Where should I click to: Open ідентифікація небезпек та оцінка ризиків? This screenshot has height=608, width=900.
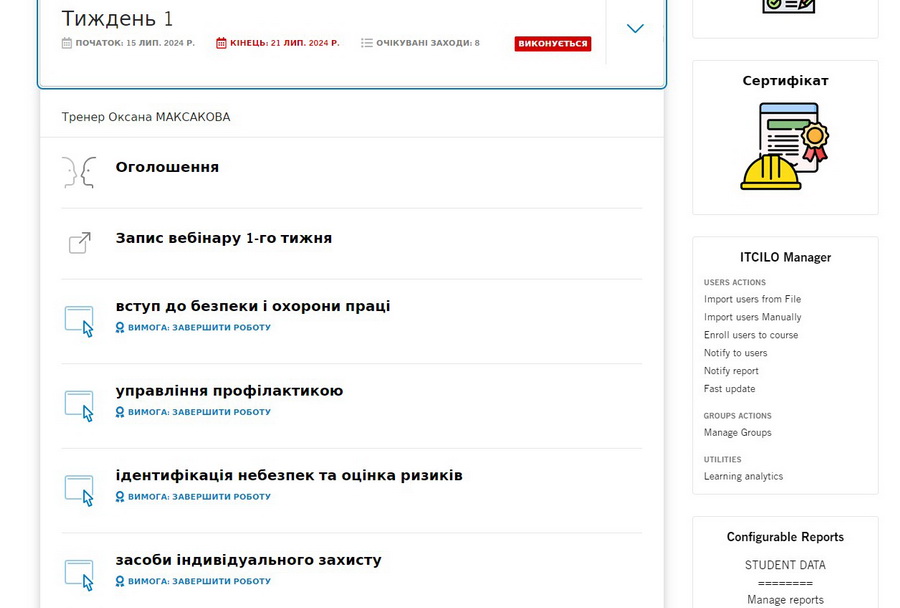point(289,475)
